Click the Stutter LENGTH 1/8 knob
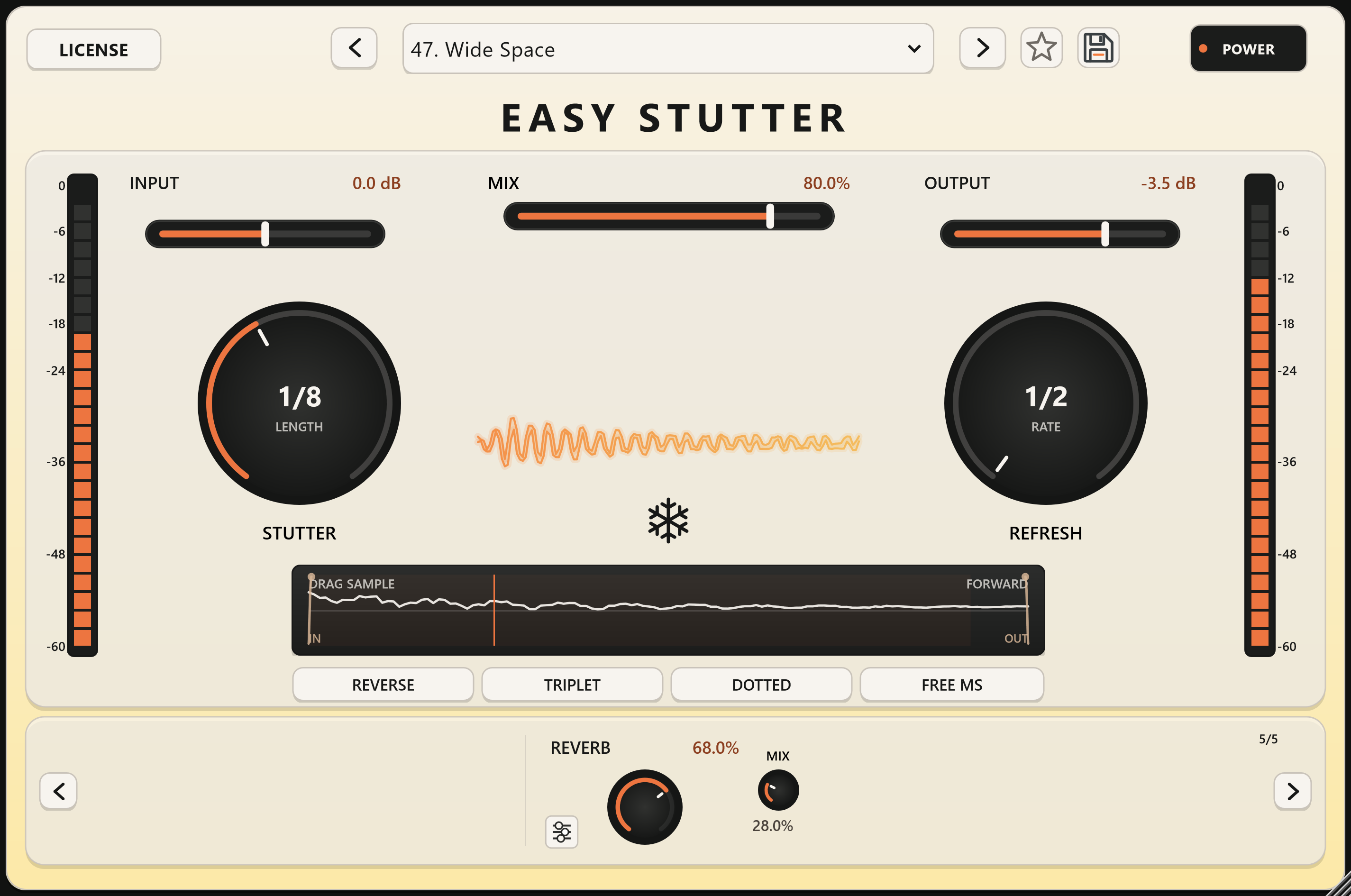Screen dimensions: 1351x896 click(299, 403)
